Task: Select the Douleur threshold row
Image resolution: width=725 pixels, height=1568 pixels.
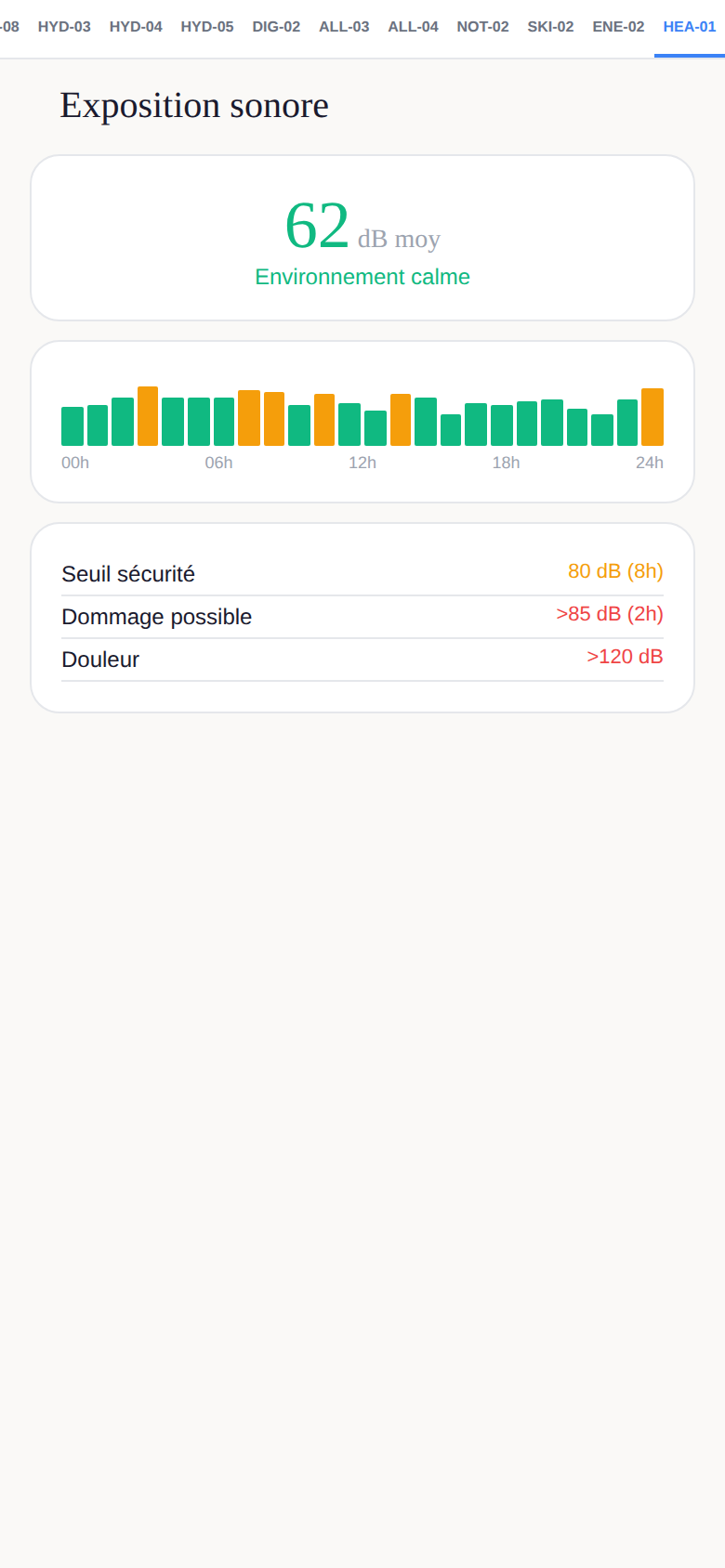Action: click(x=362, y=660)
